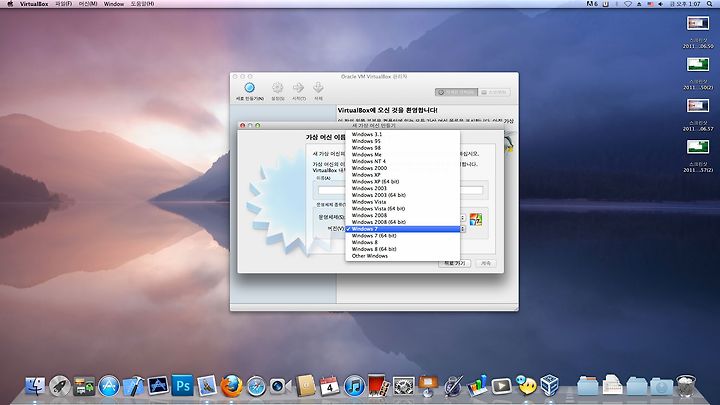Screen dimensions: 720x405
Task: Click the Windows OS type logo icon
Action: coord(476,219)
